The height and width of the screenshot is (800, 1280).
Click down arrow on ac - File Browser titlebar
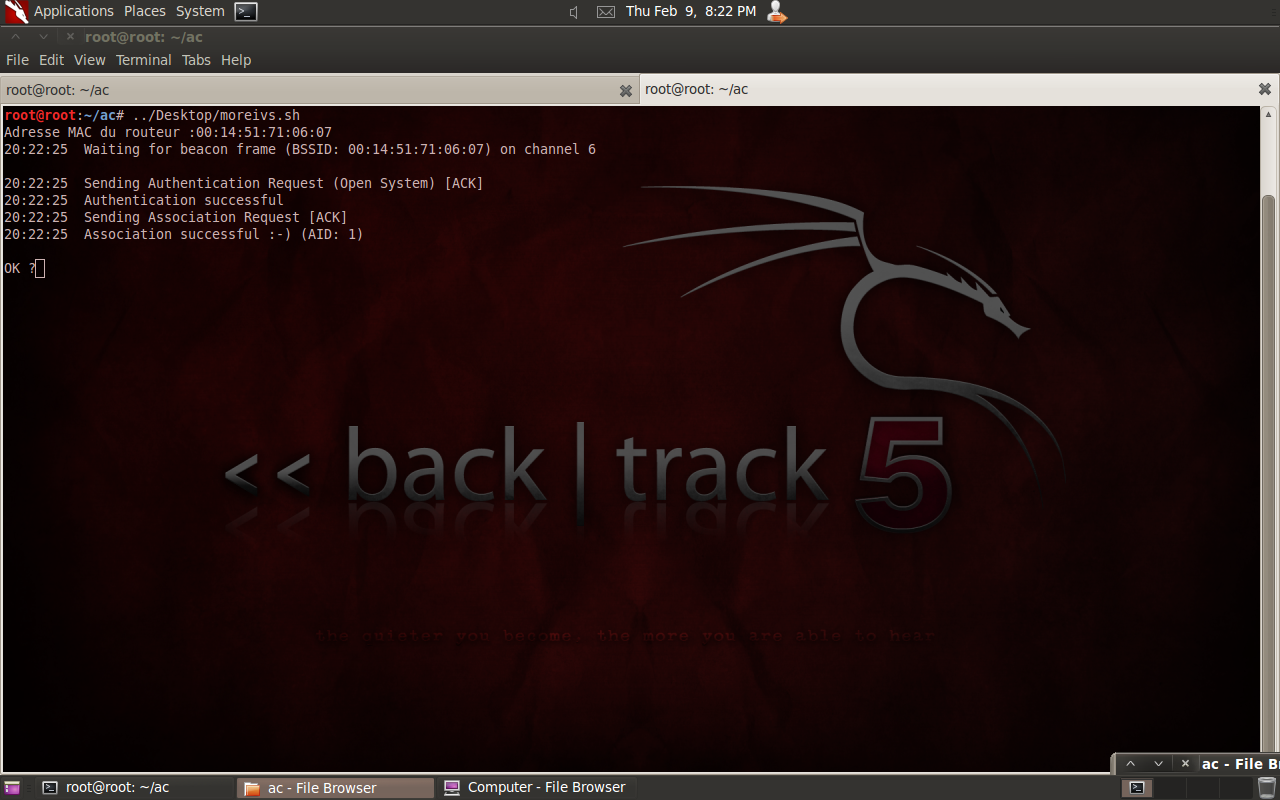(x=1158, y=763)
